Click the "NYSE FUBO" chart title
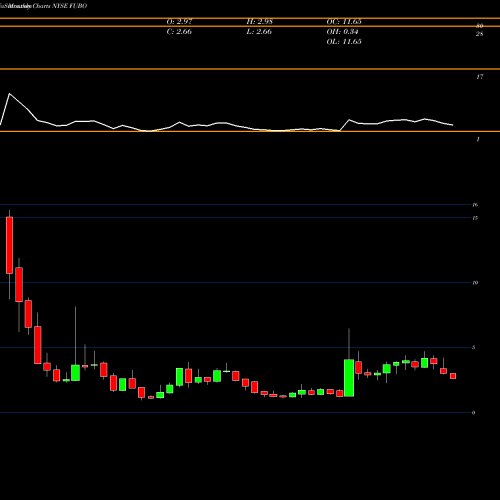The width and height of the screenshot is (500, 500). tap(70, 6)
